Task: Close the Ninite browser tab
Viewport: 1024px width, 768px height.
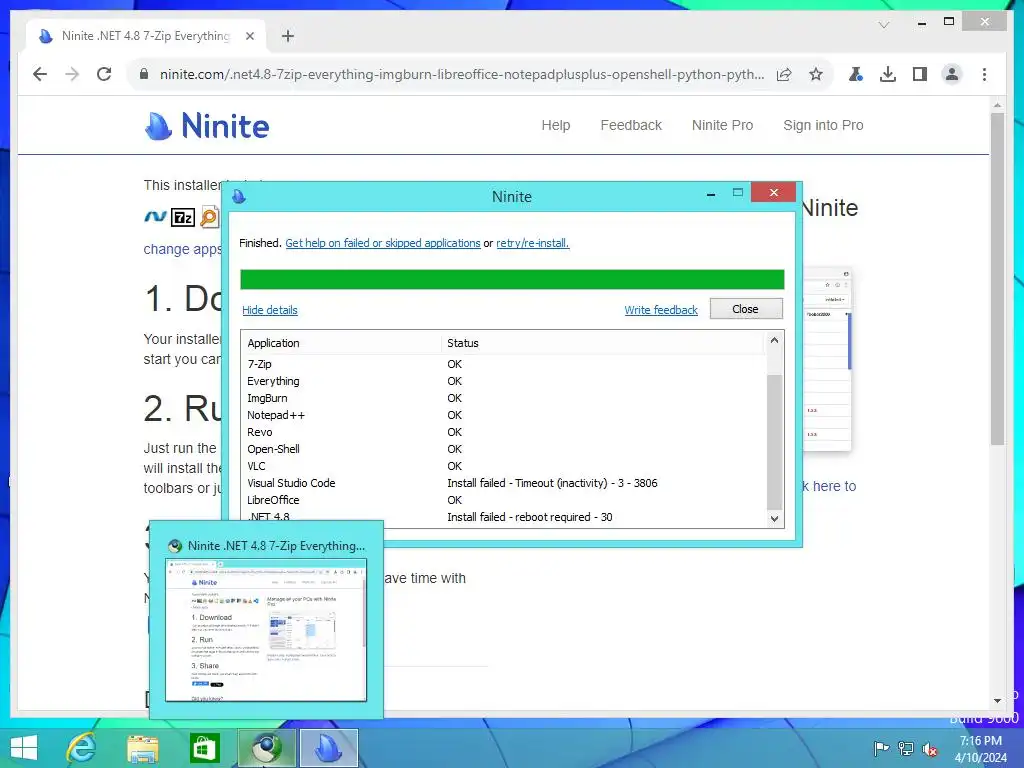Action: (x=249, y=36)
